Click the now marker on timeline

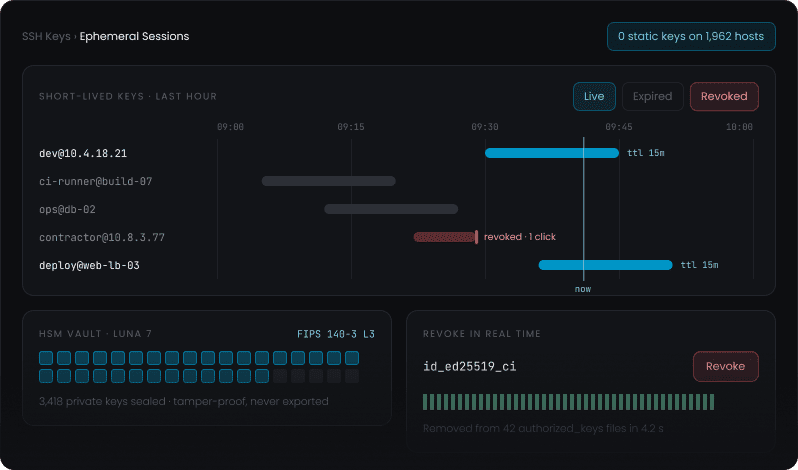[x=583, y=289]
